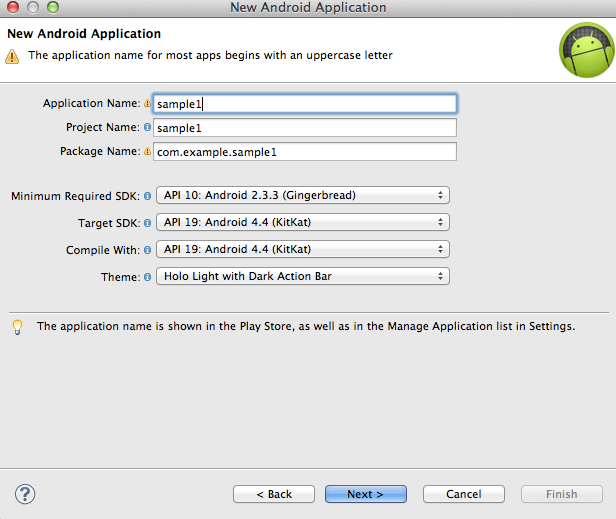Click the "Project Name:" label
Viewport: 616px width, 519px height.
click(103, 127)
